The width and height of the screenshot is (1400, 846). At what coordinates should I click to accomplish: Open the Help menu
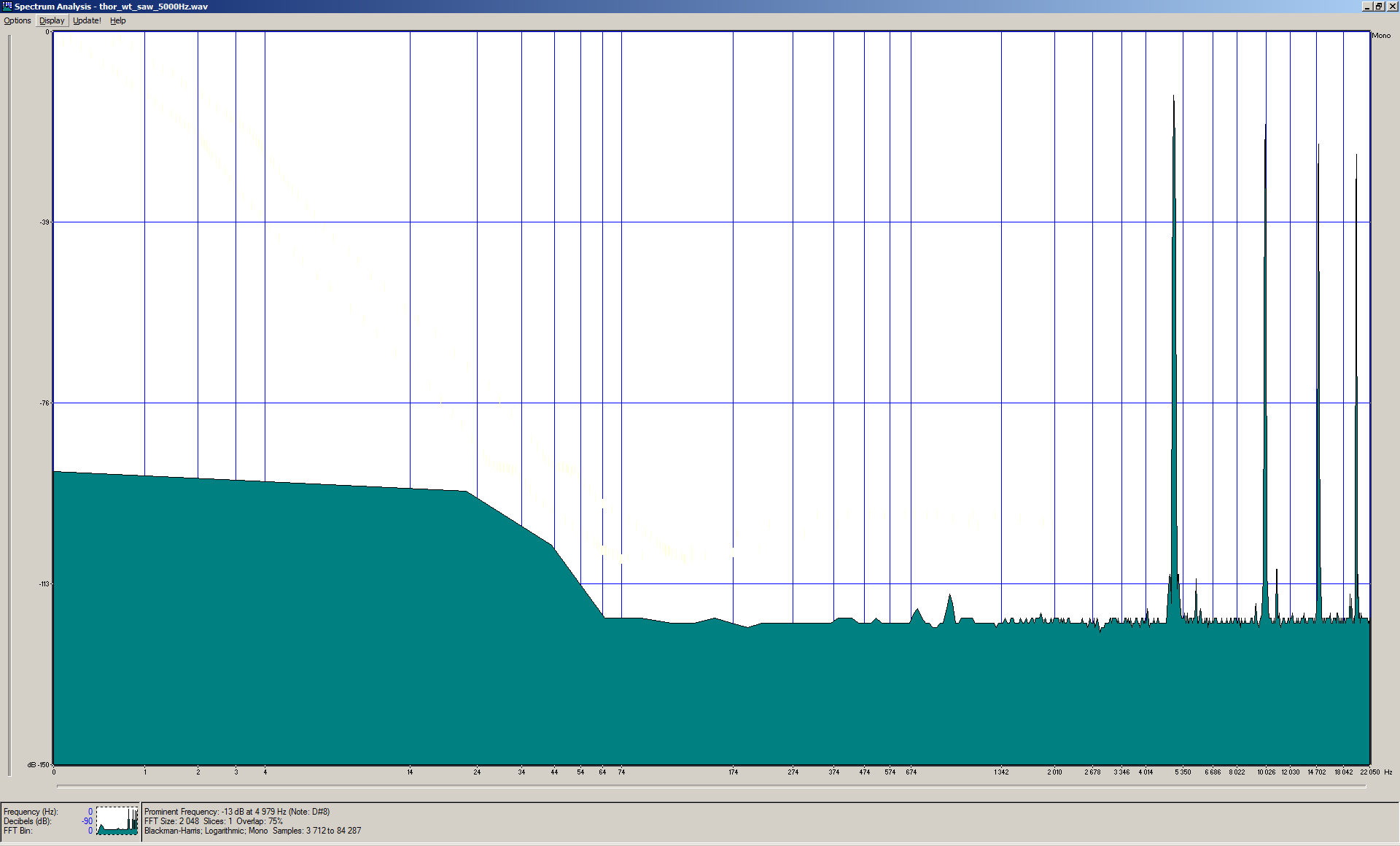pos(117,20)
